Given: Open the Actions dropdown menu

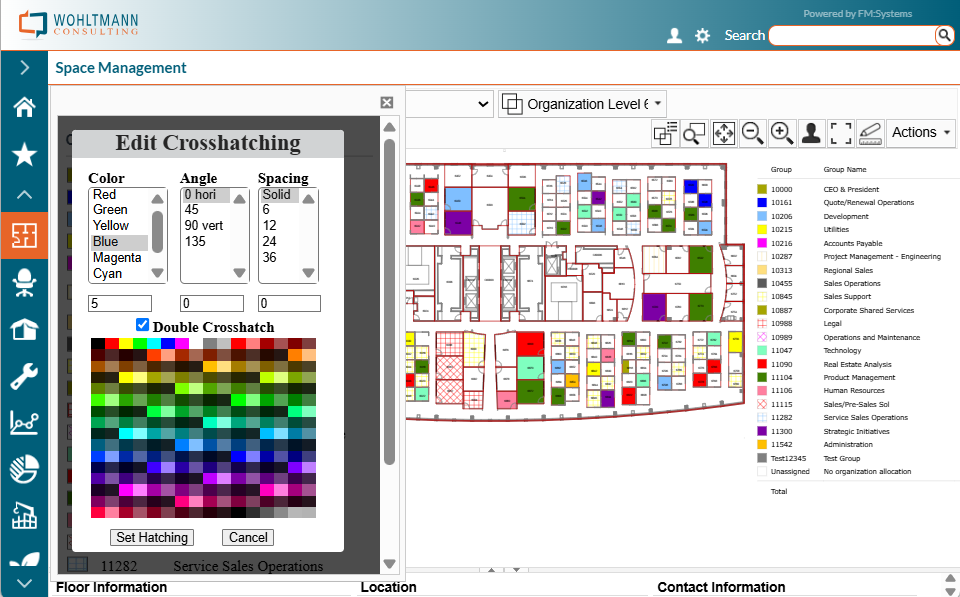Looking at the screenshot, I should pyautogui.click(x=922, y=132).
